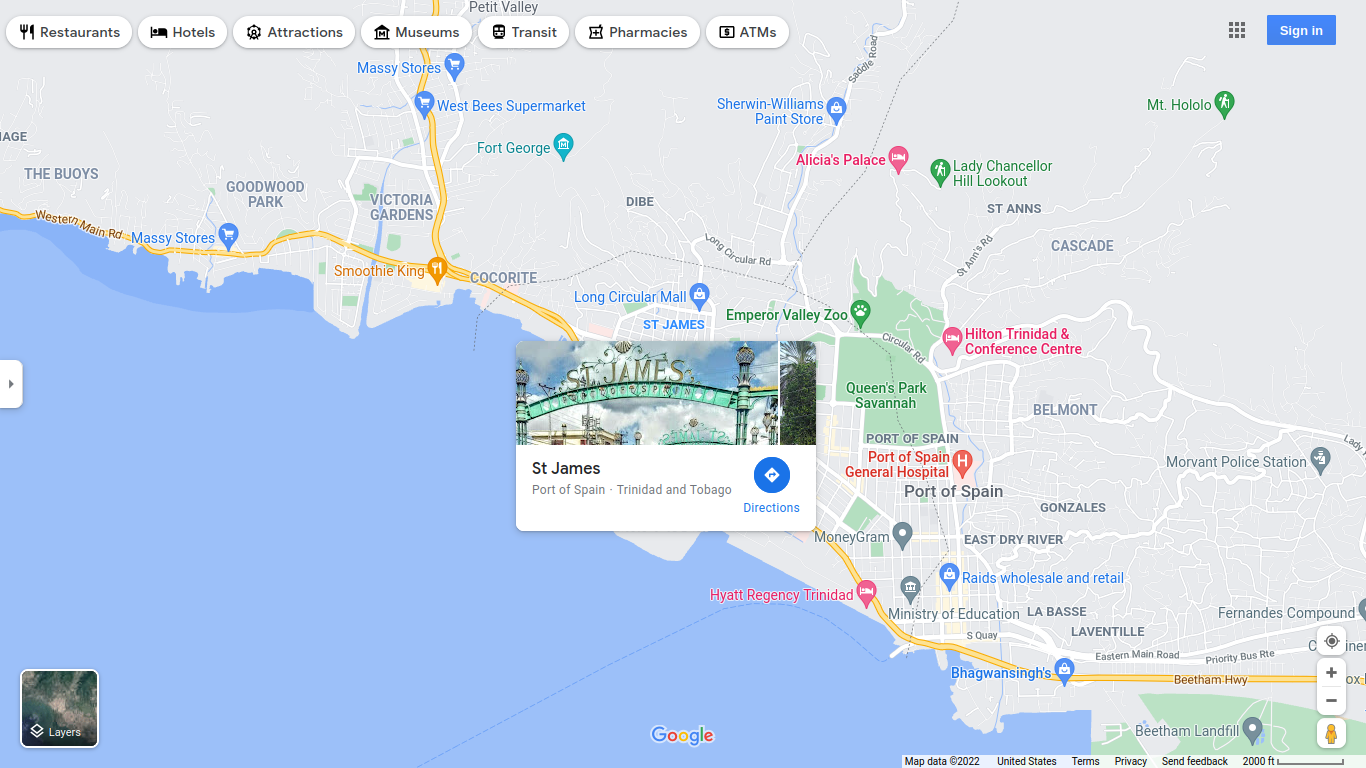Select the MoneyGram location pin
The width and height of the screenshot is (1366, 768).
902,535
